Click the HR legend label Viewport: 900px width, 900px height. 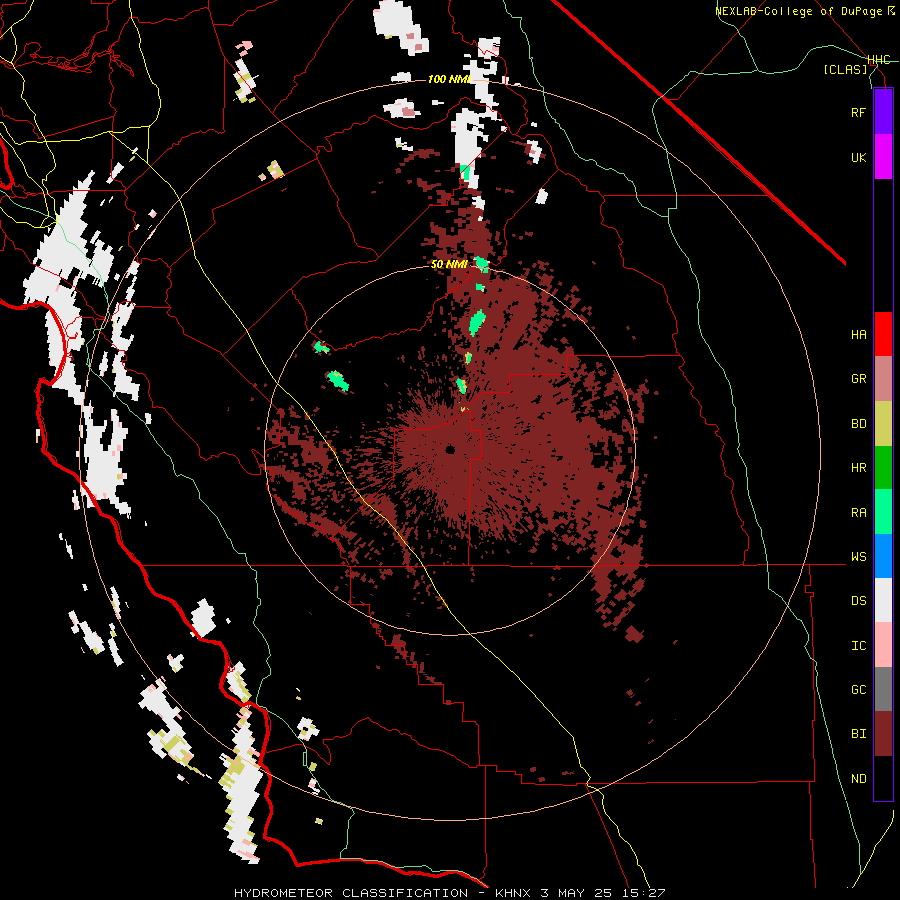[x=858, y=468]
